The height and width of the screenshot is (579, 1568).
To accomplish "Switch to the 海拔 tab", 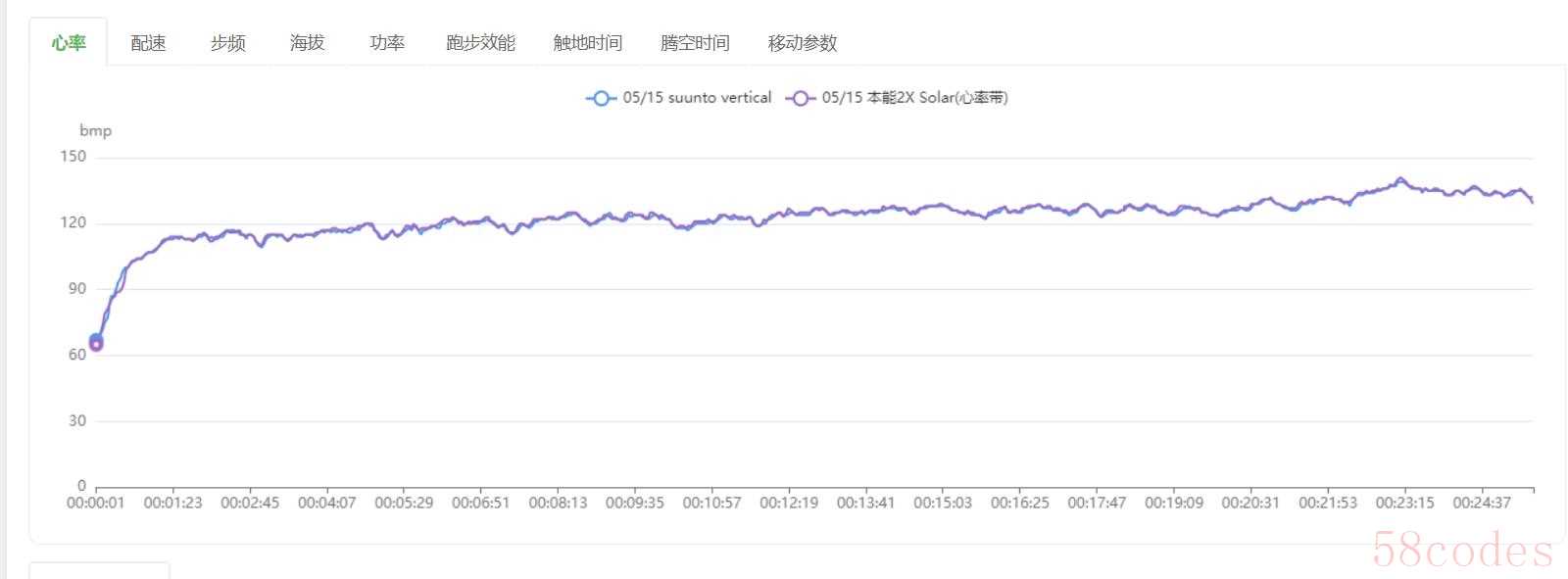I will (307, 43).
